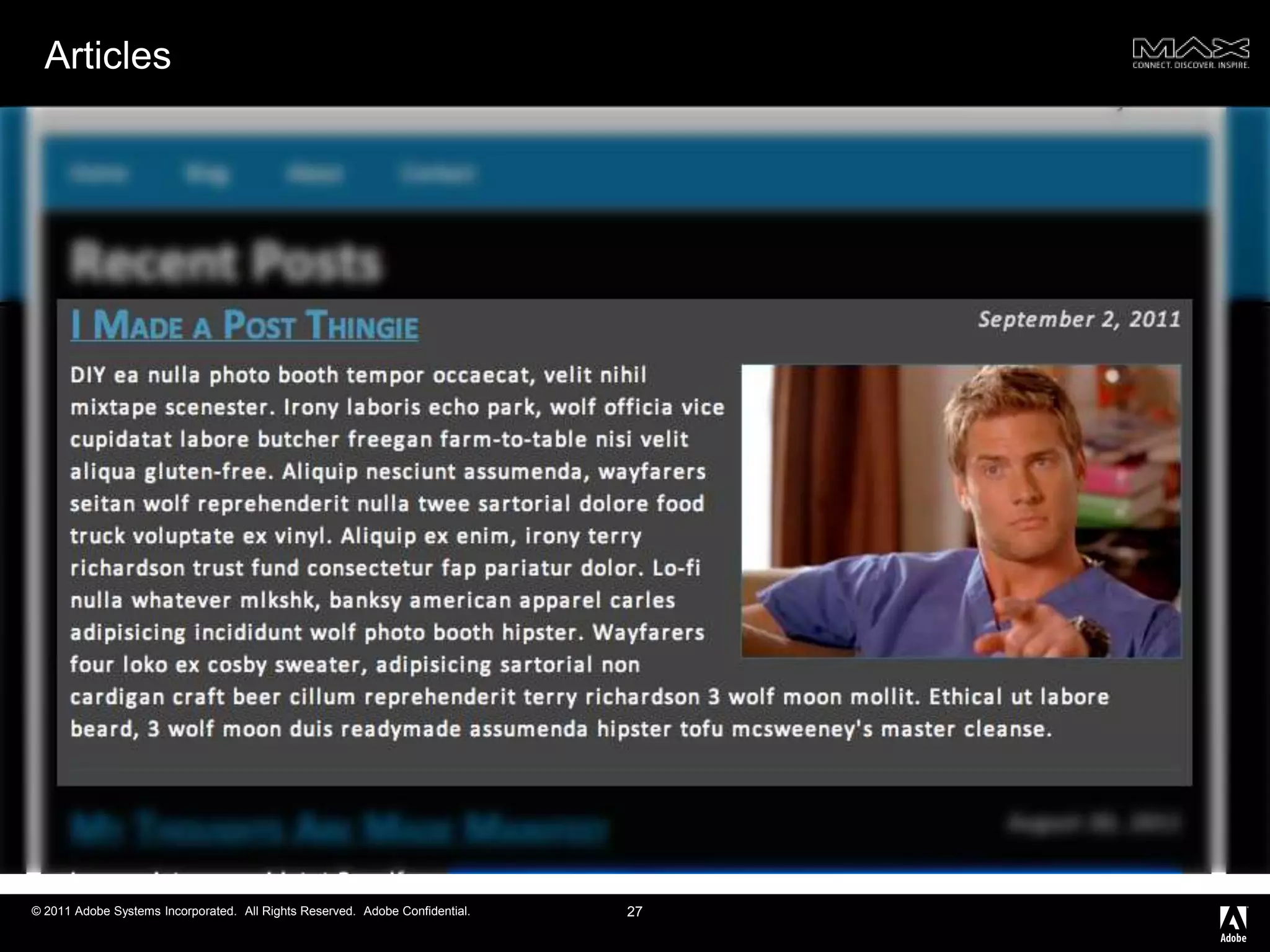Click the blurred second post title link
This screenshot has width=1270, height=952.
coord(339,829)
